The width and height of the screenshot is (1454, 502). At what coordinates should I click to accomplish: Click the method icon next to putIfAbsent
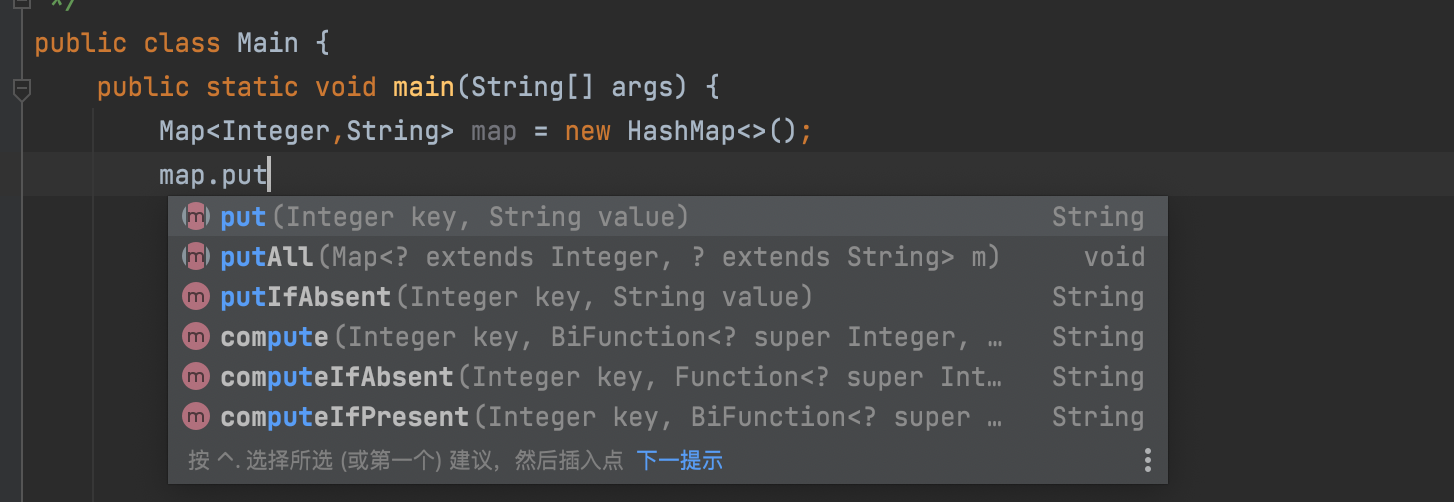pos(196,297)
